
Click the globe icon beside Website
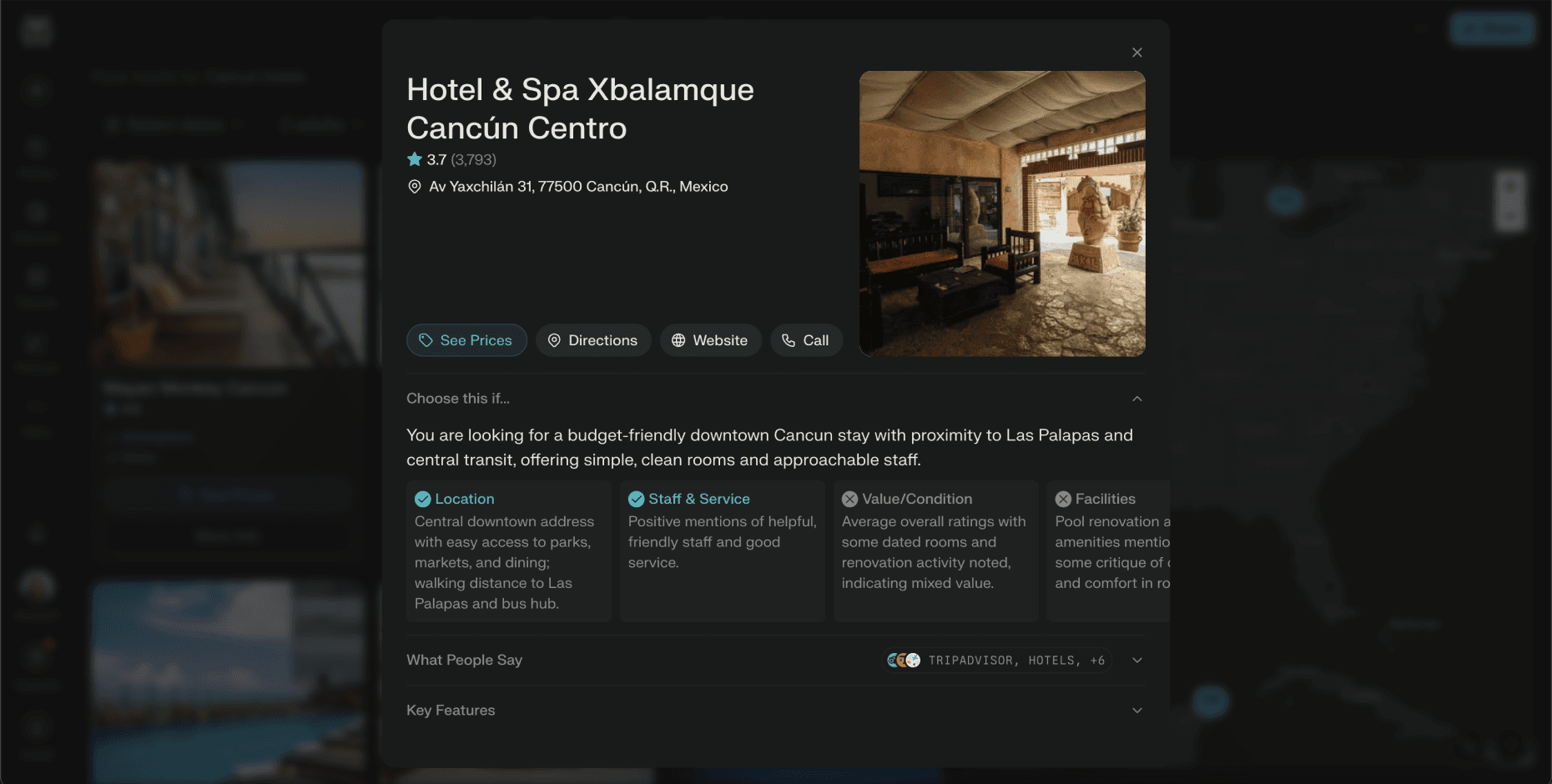click(678, 340)
